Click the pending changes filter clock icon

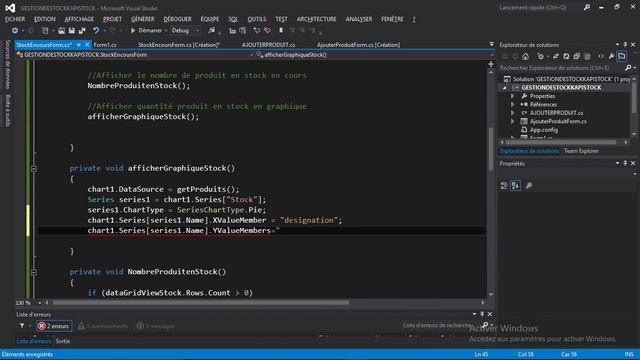click(x=540, y=56)
